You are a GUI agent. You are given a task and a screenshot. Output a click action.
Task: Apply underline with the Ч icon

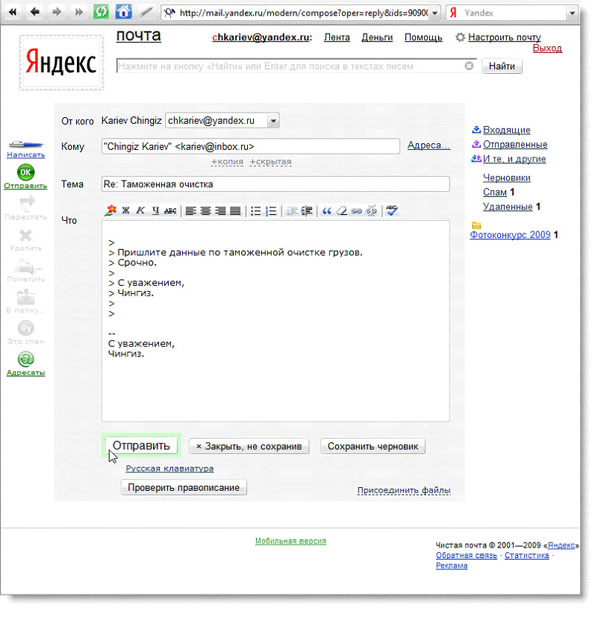pos(155,211)
